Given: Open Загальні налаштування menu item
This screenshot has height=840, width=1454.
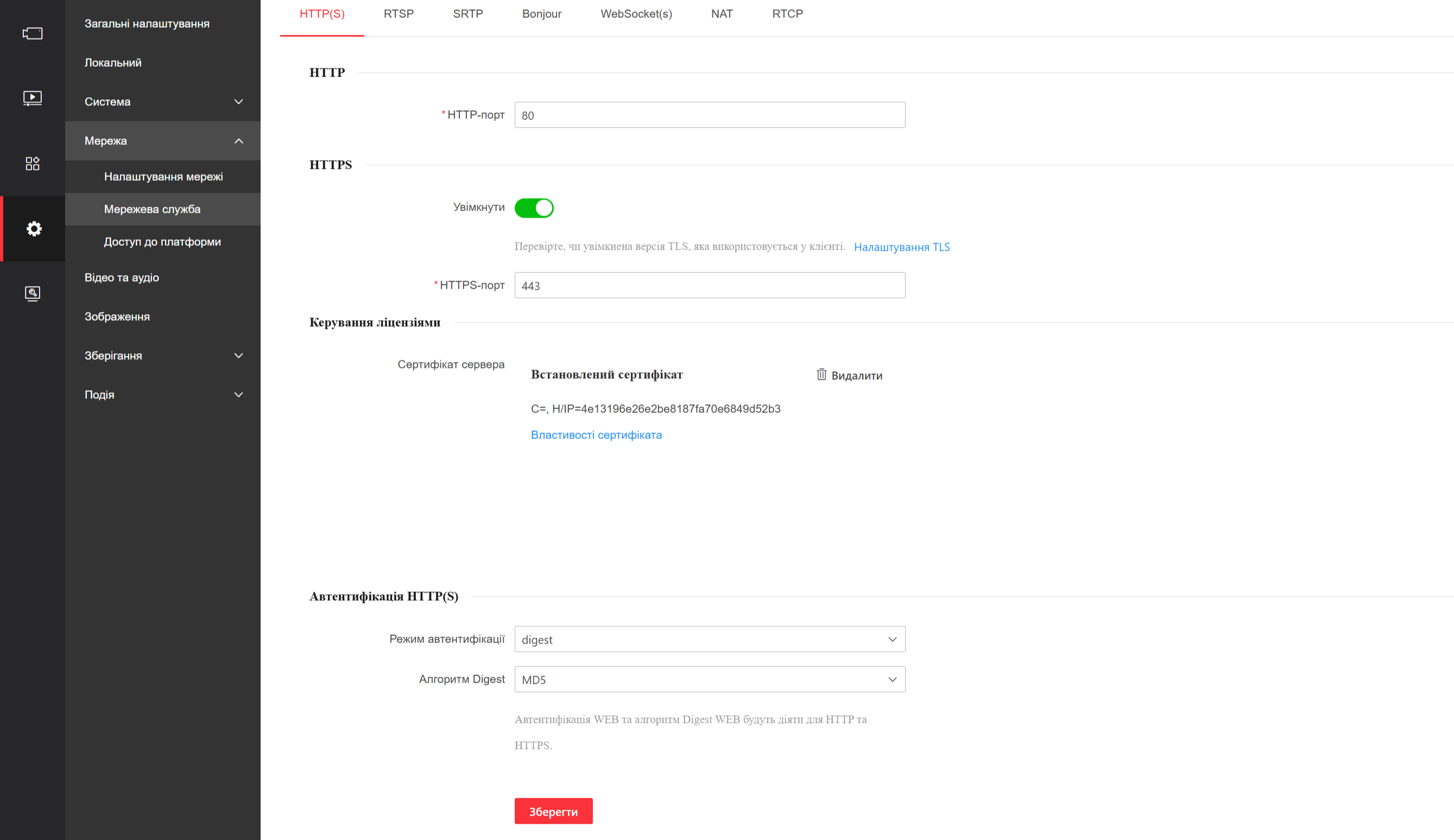Looking at the screenshot, I should [x=163, y=24].
